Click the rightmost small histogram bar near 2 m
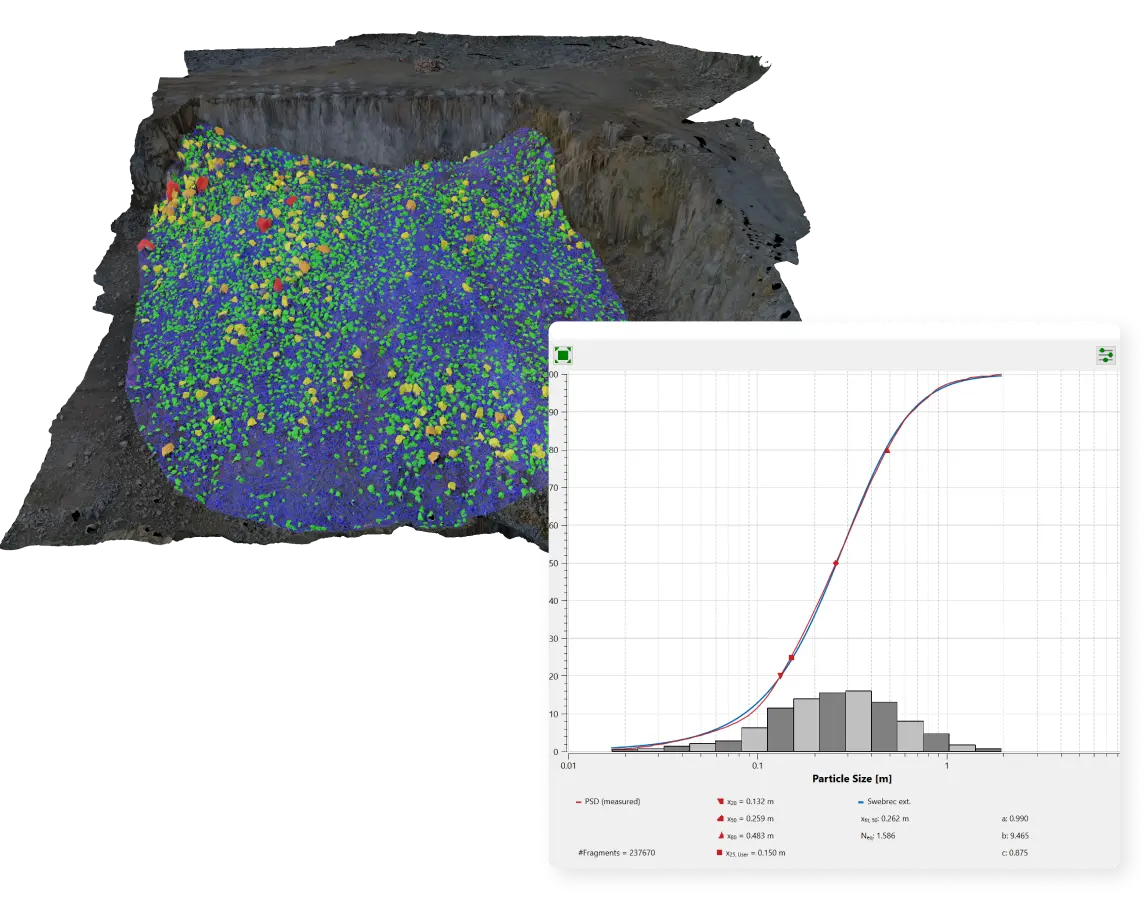The width and height of the screenshot is (1148, 897). (x=988, y=750)
